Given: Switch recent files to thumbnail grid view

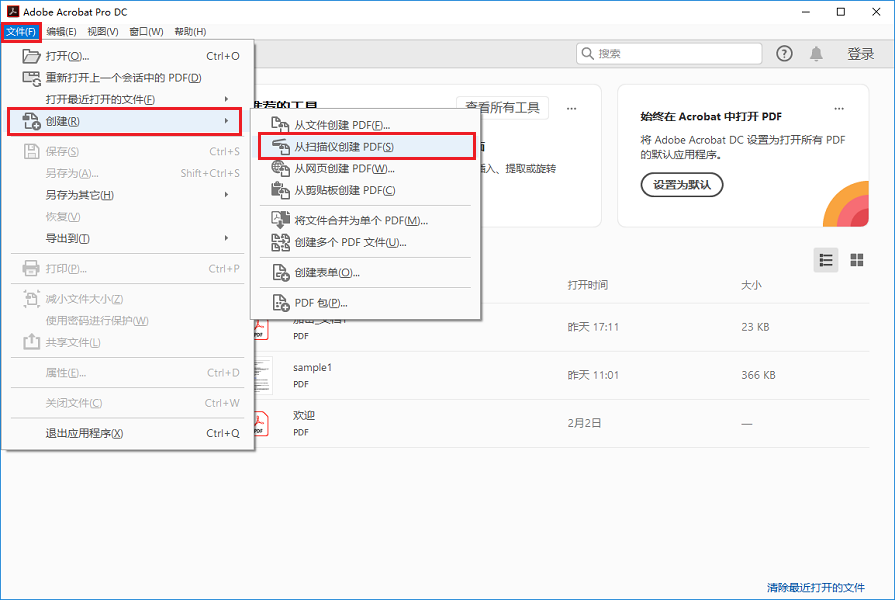Looking at the screenshot, I should [856, 260].
